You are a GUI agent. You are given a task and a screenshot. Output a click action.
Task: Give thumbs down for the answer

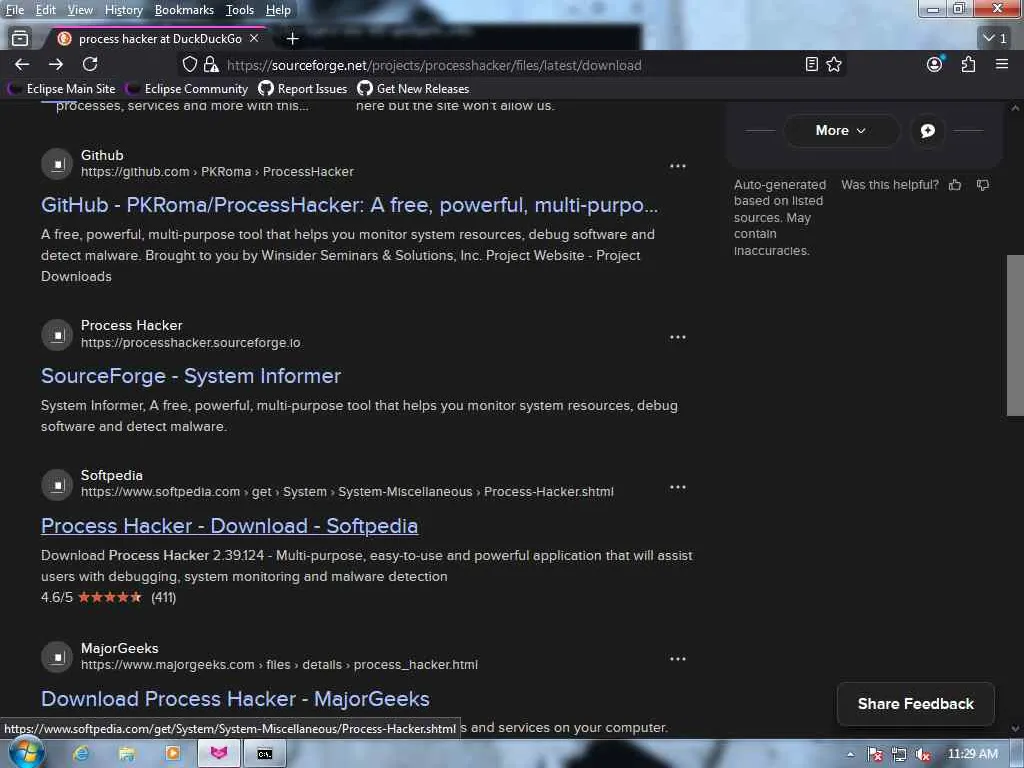[983, 185]
